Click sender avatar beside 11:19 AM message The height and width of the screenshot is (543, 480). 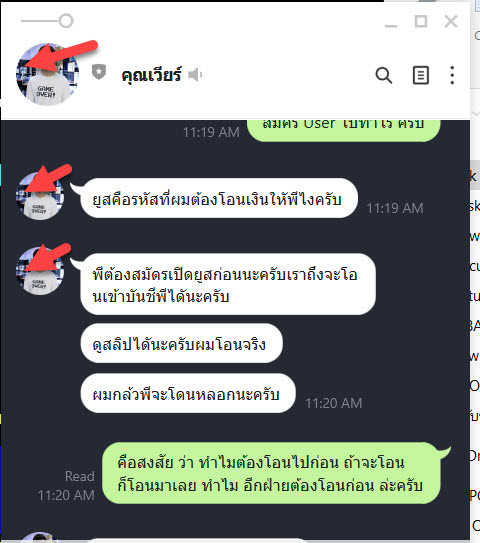40,196
